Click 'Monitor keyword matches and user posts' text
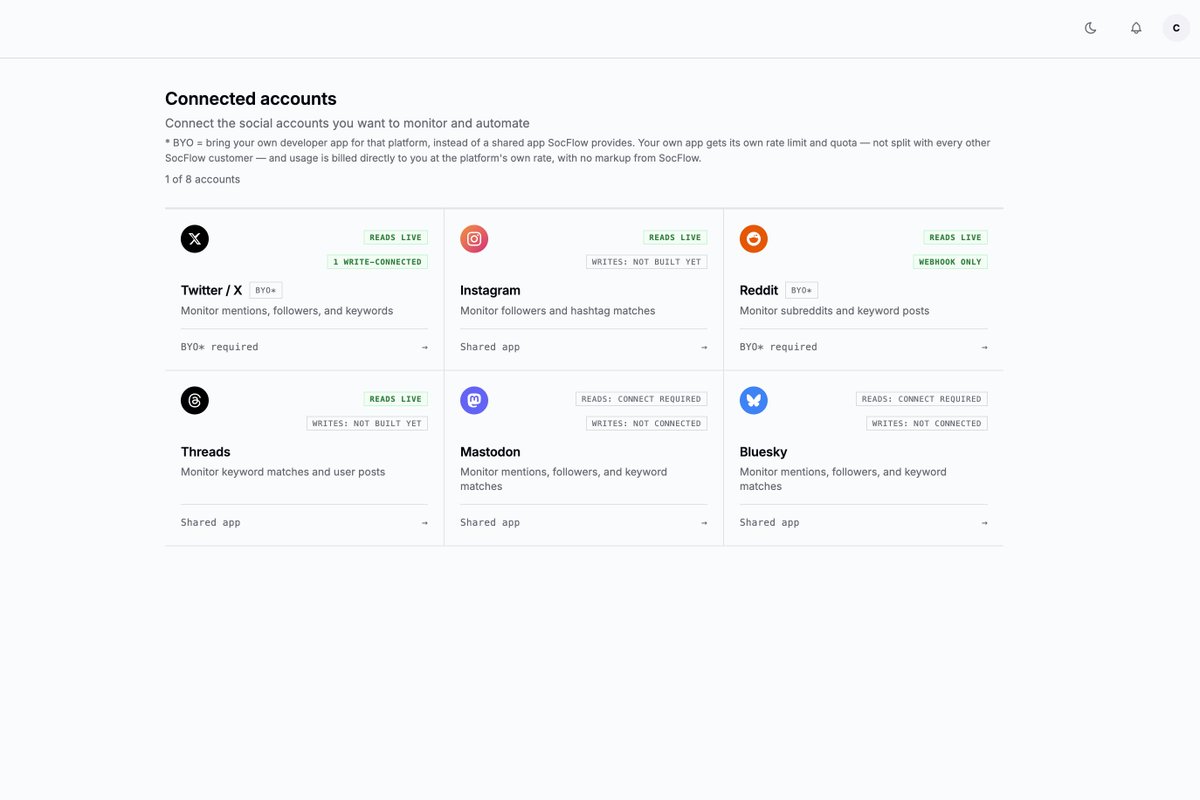Image resolution: width=1200 pixels, height=800 pixels. 283,472
